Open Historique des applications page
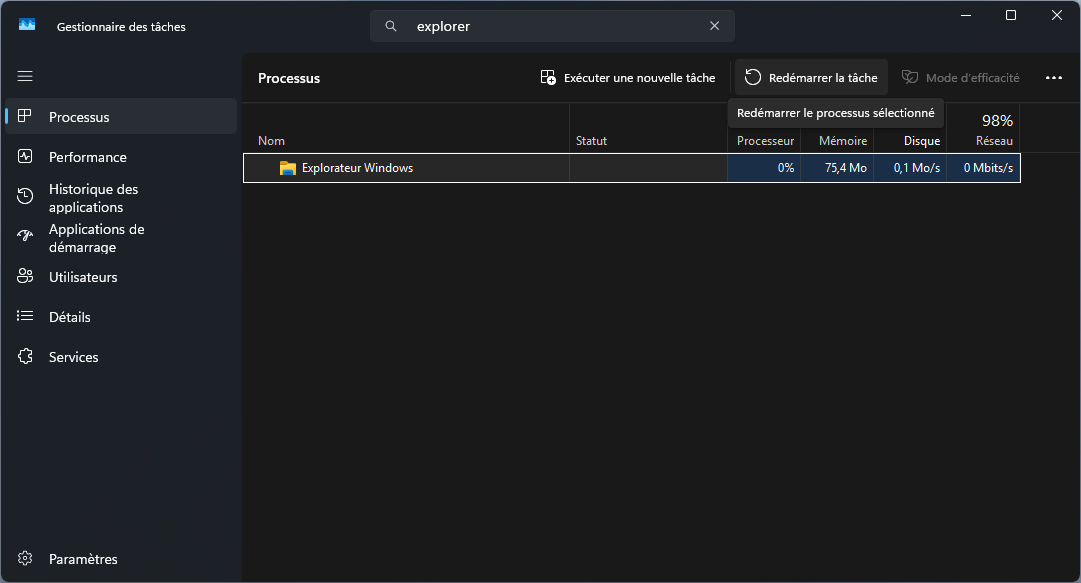Screen dimensions: 1081x583 [x=93, y=198]
